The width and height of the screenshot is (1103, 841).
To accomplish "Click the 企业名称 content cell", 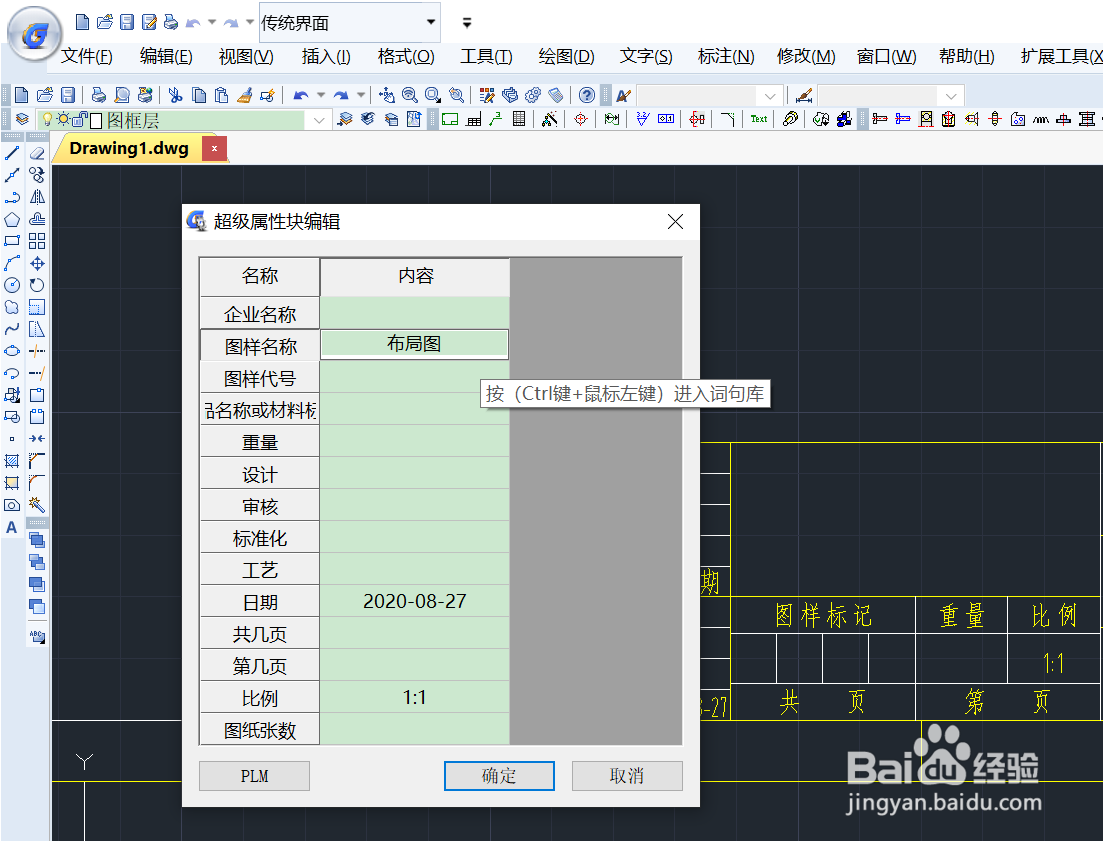I will click(x=414, y=313).
